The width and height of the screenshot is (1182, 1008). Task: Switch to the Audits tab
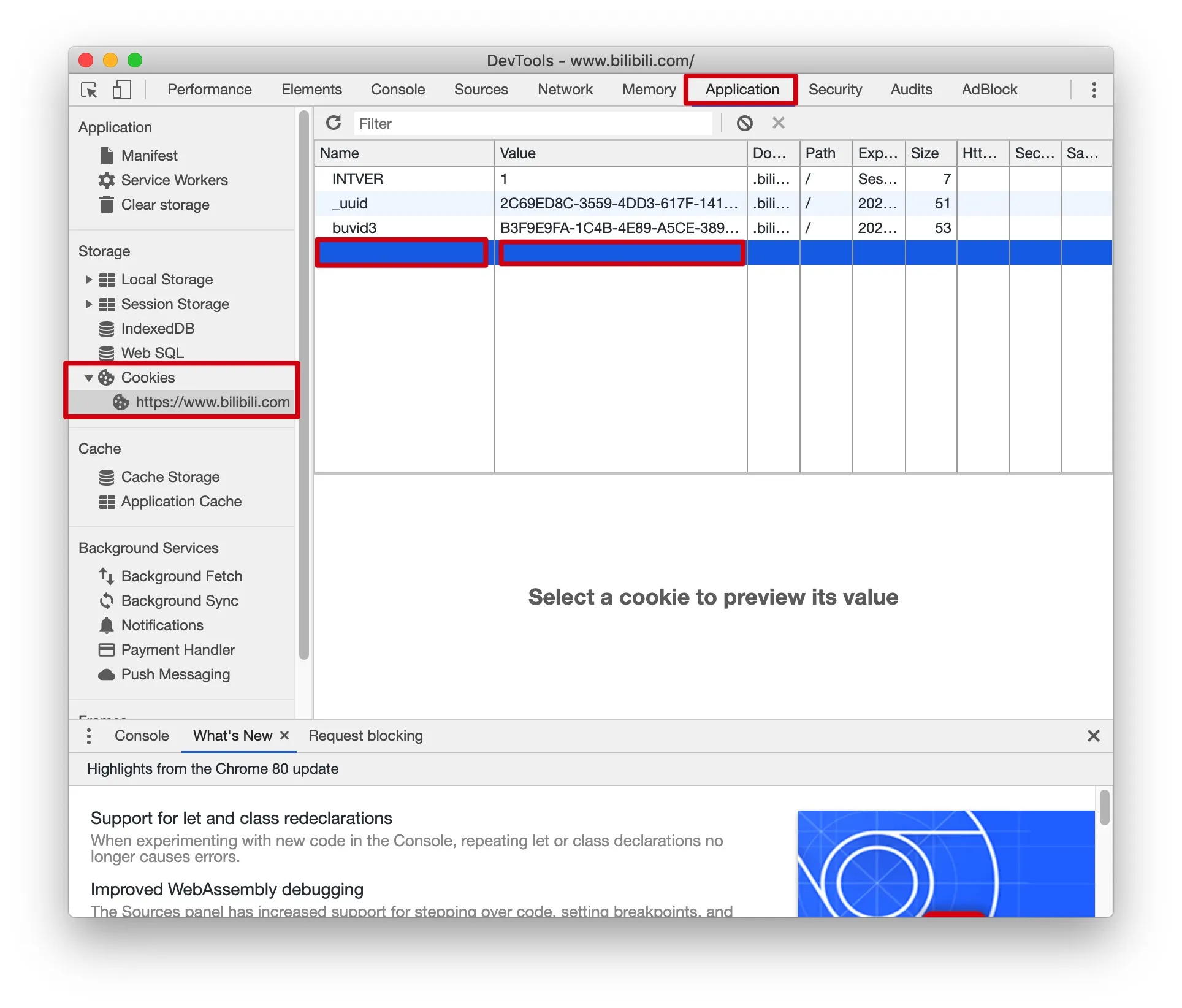pos(911,90)
